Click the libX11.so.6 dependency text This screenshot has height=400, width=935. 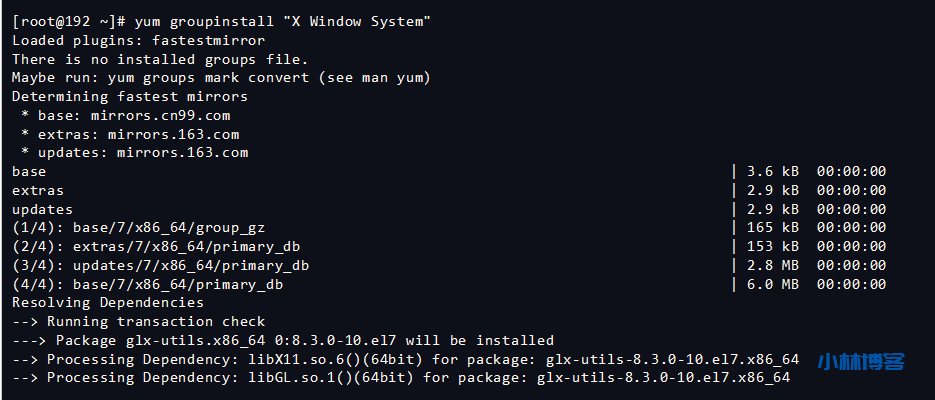(310, 359)
